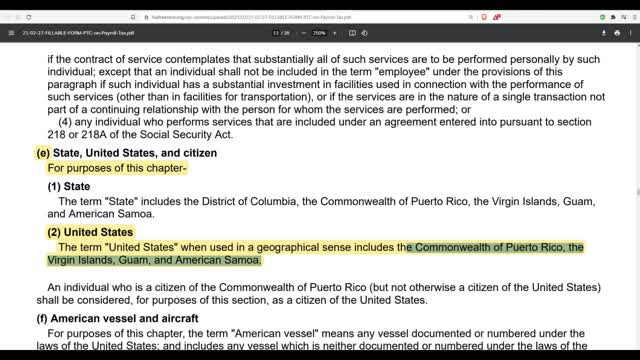Click green-highlighted "Virgin Islands, Guam, and American Samoa."

154,260
